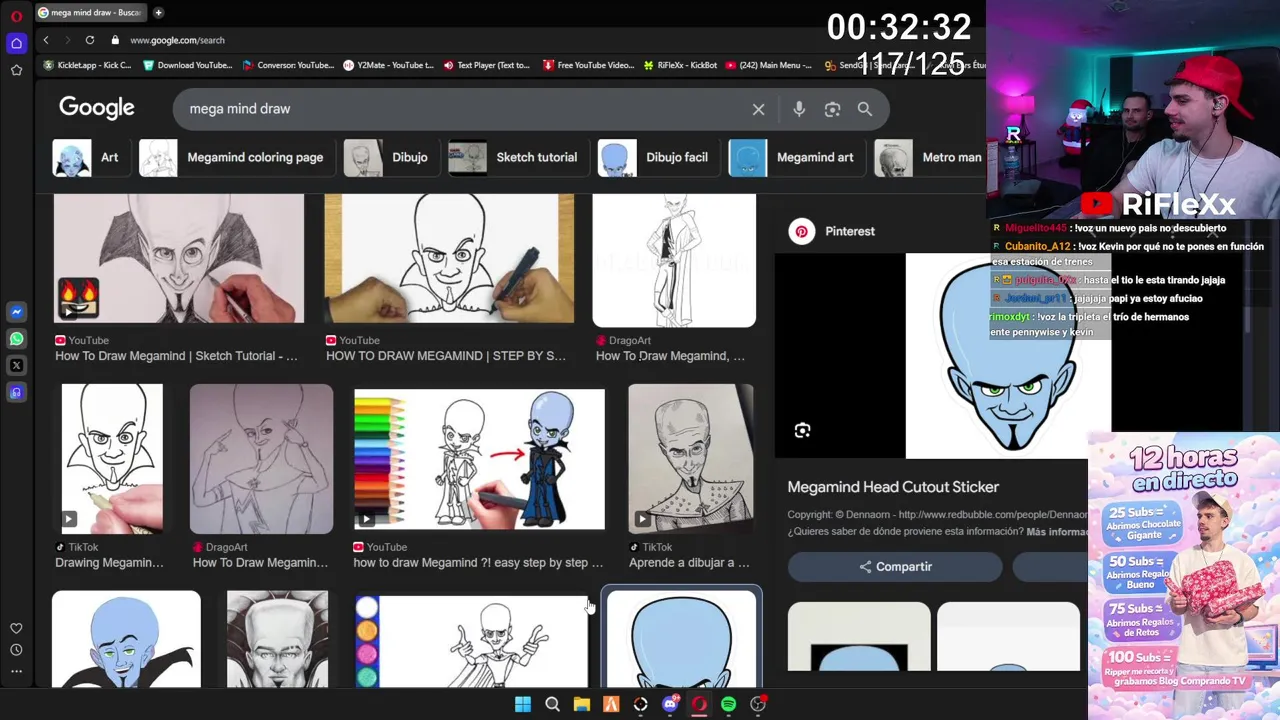Open the Windows Start menu
This screenshot has height=720, width=1280.
[x=522, y=705]
